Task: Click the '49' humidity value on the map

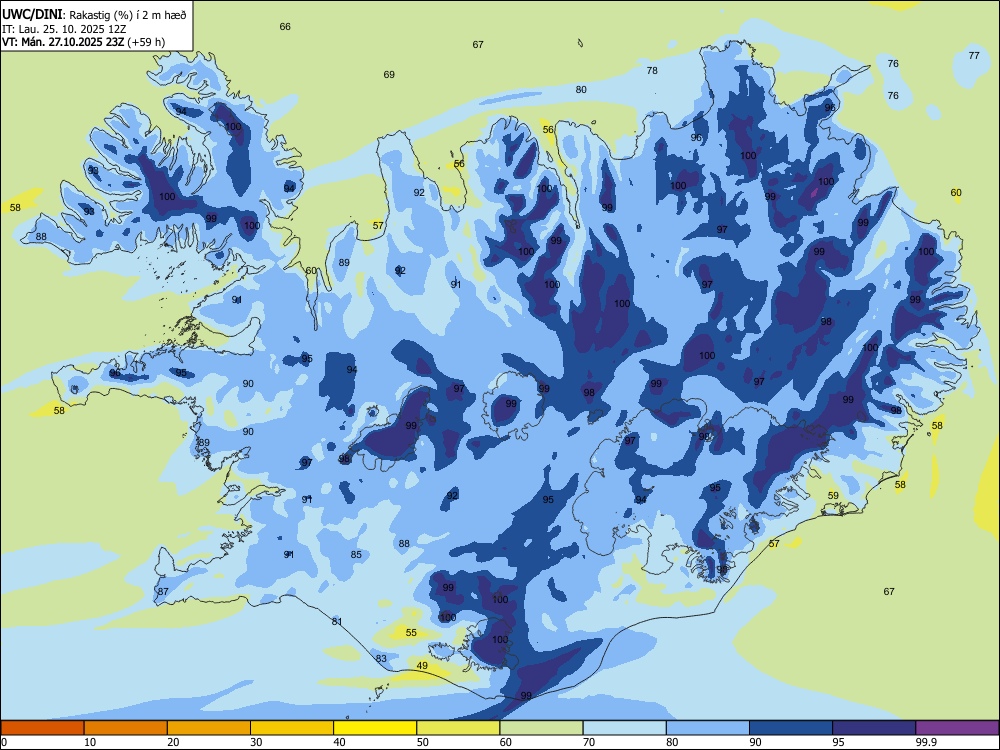Action: tap(422, 666)
